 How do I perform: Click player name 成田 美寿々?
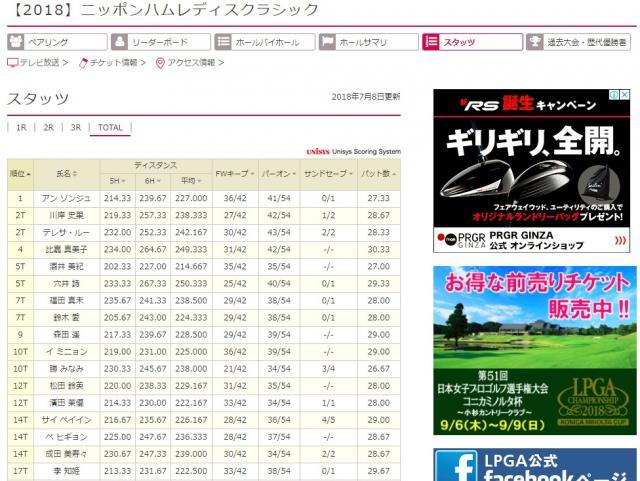click(66, 454)
